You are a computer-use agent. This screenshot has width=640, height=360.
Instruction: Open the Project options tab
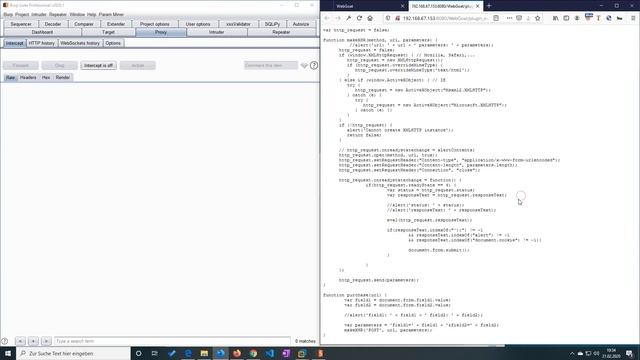155,24
